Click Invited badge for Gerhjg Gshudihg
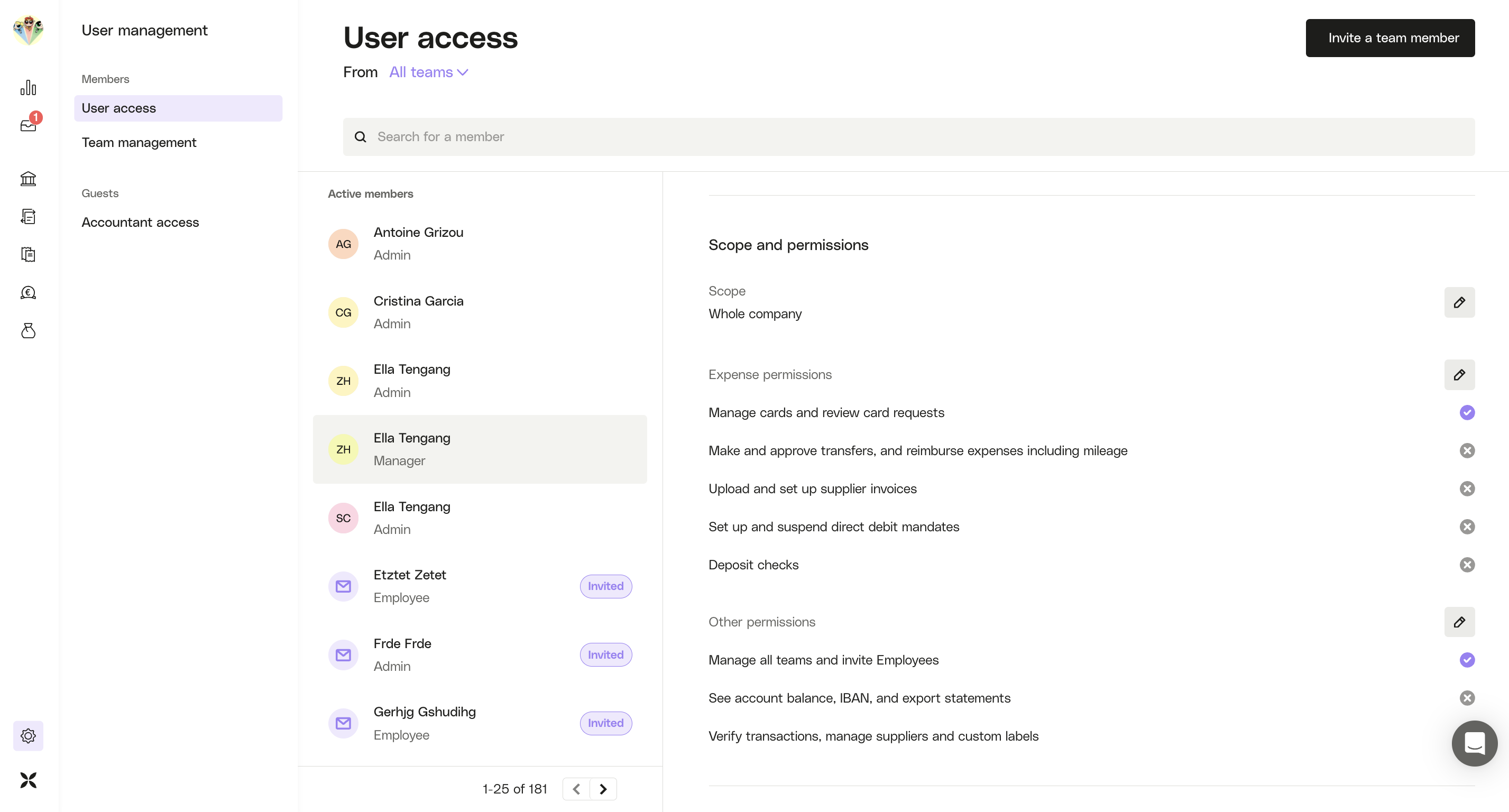The height and width of the screenshot is (812, 1509). pos(606,724)
